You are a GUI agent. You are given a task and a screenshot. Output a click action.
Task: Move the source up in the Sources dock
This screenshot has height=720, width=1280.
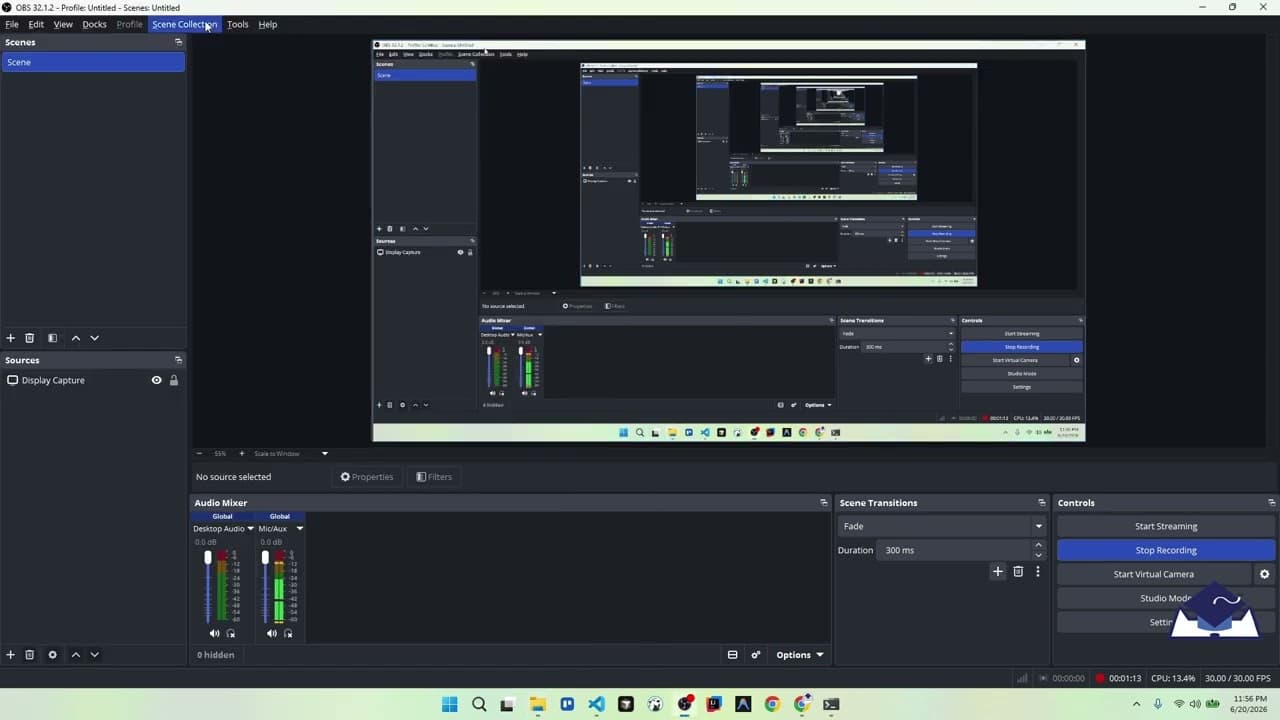tap(76, 655)
